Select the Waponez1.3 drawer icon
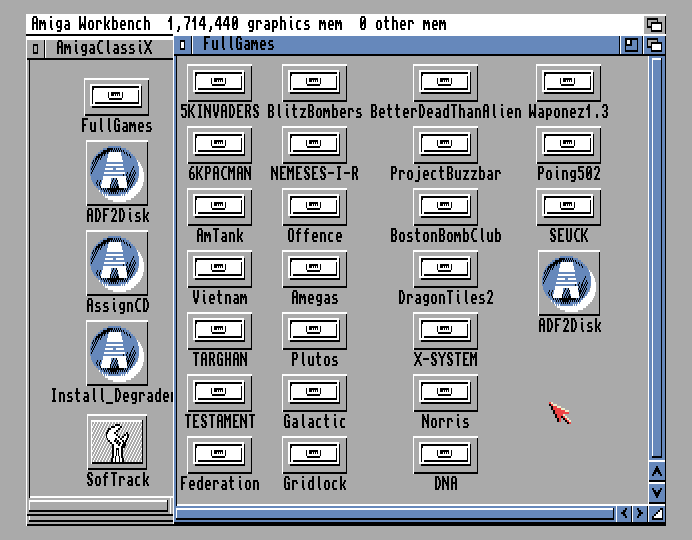 coord(568,83)
